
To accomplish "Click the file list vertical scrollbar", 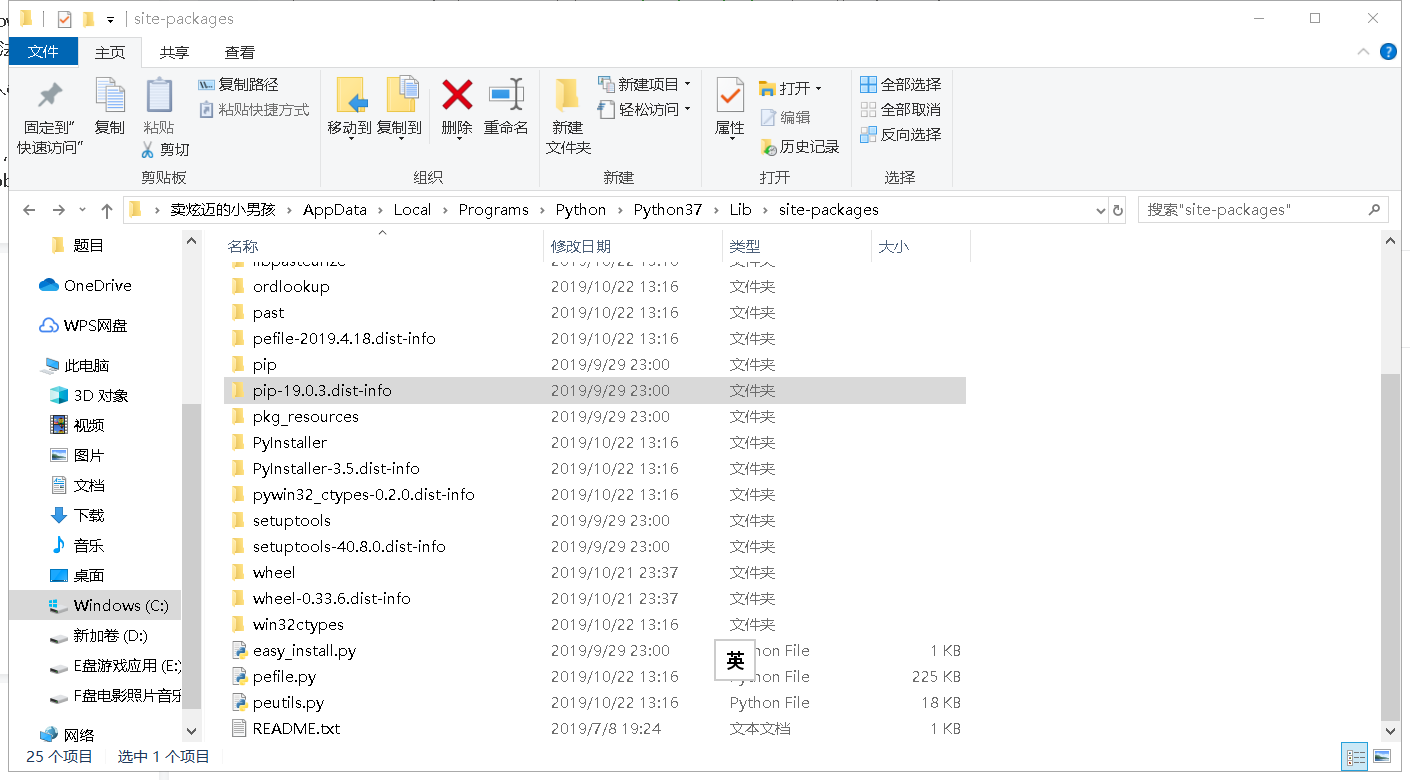I will 1390,545.
